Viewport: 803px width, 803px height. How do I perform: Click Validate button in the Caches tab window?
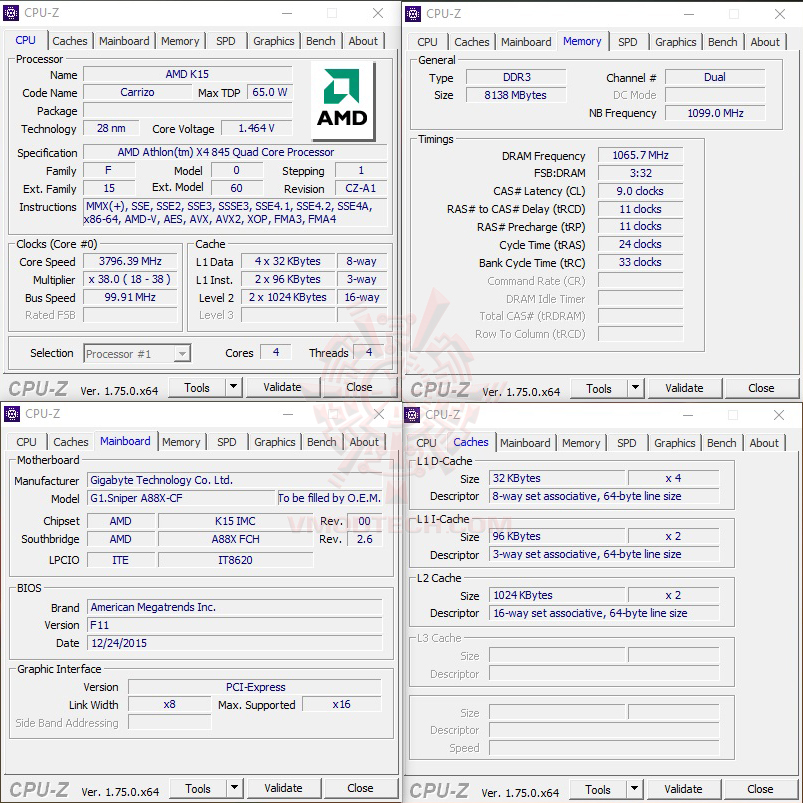(x=684, y=789)
